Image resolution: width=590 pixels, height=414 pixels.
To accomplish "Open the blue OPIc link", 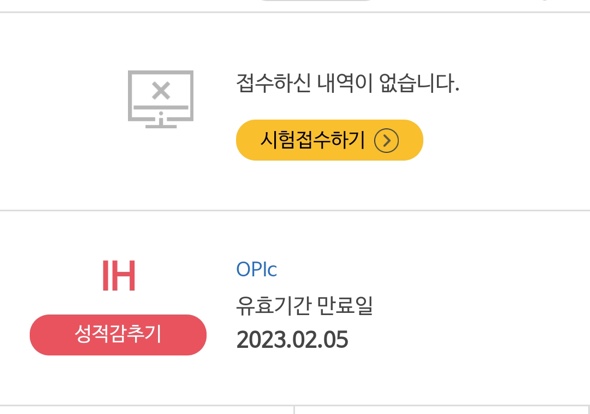I will (x=257, y=269).
